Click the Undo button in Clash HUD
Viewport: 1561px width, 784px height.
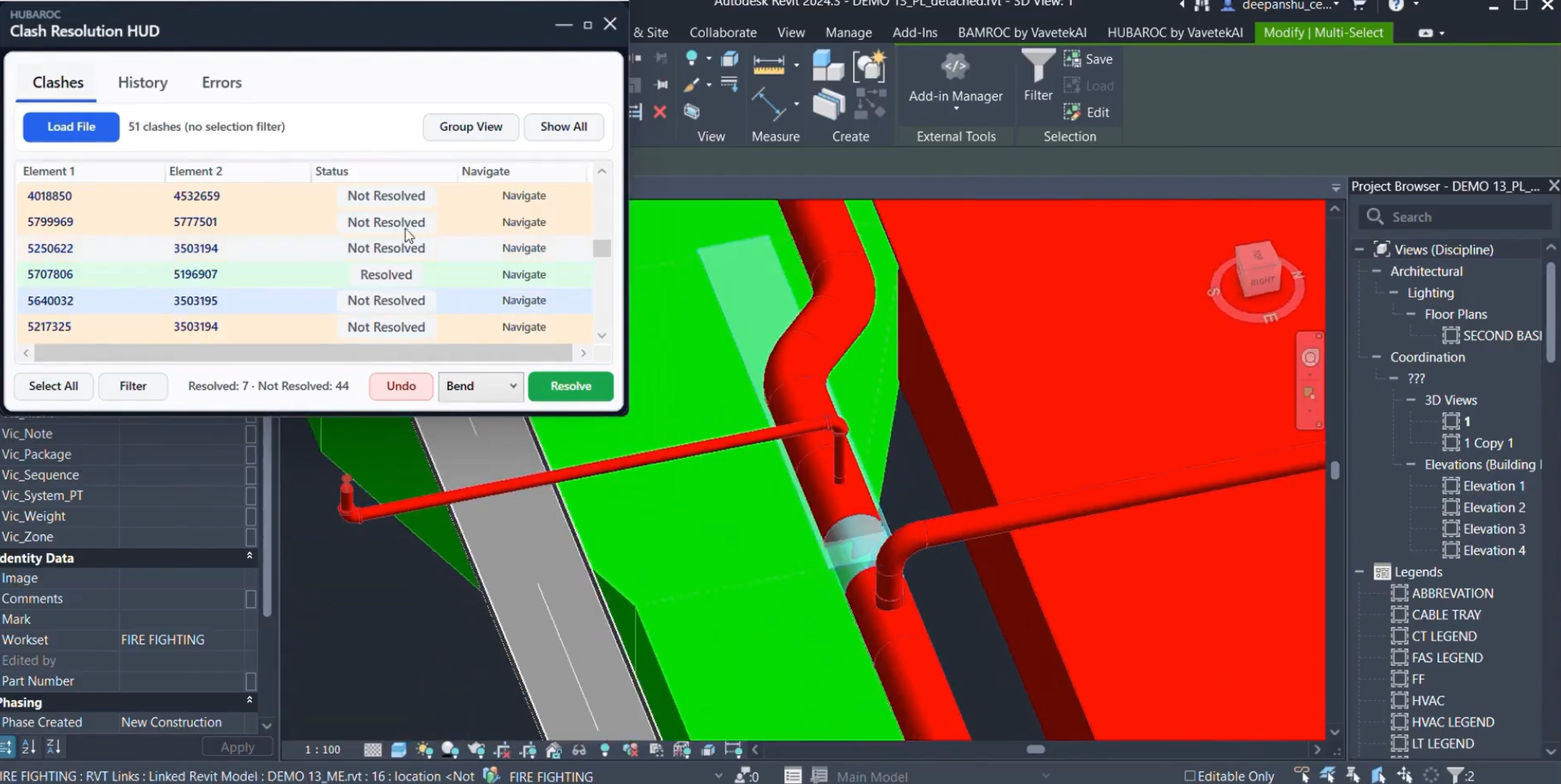(401, 386)
